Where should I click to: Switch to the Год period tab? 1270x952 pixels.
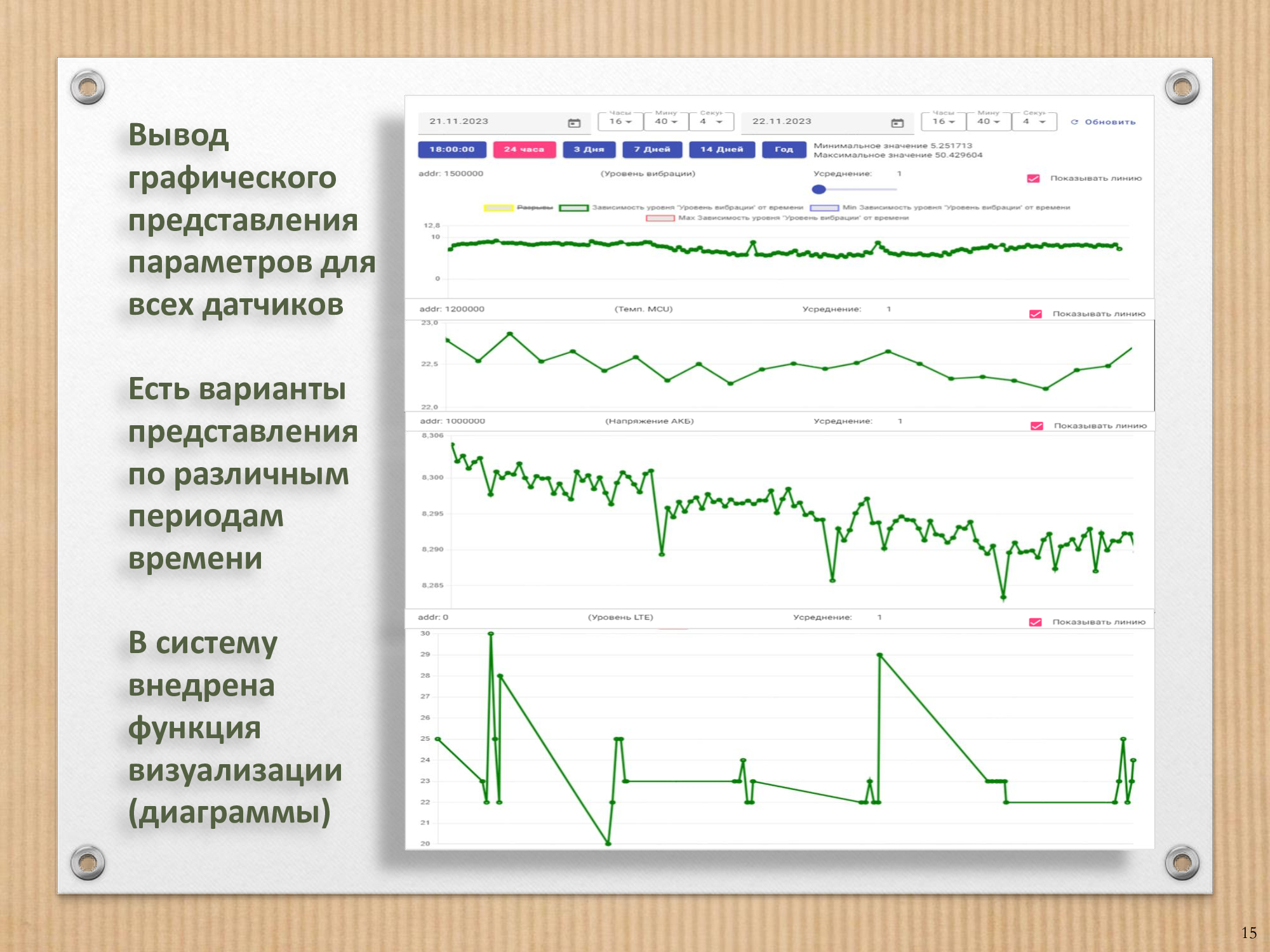click(x=785, y=150)
